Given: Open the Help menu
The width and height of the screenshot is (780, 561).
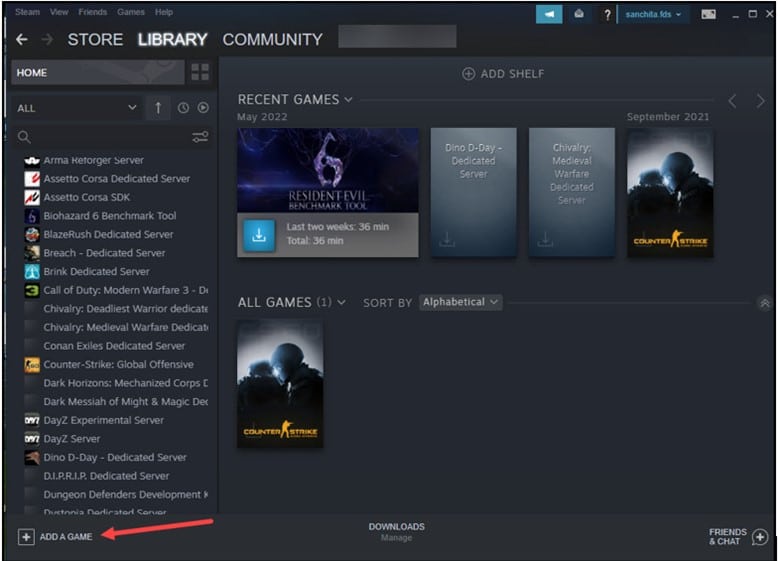Looking at the screenshot, I should [x=164, y=12].
